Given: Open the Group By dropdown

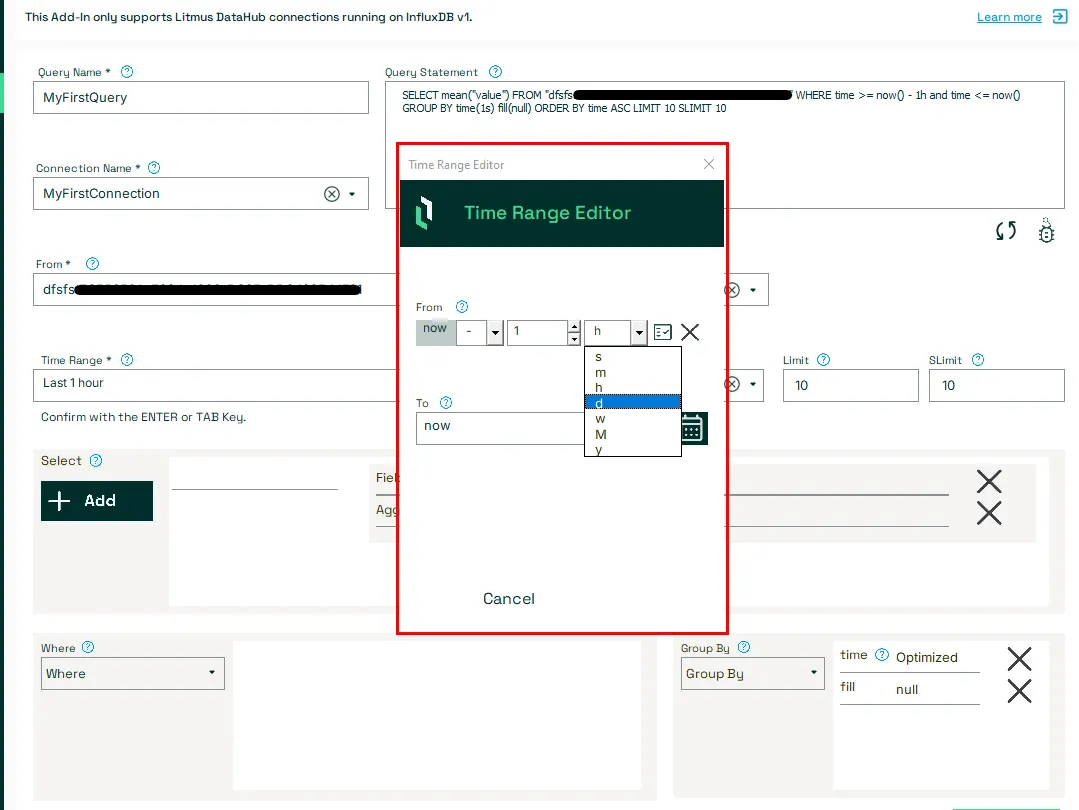Looking at the screenshot, I should [753, 674].
